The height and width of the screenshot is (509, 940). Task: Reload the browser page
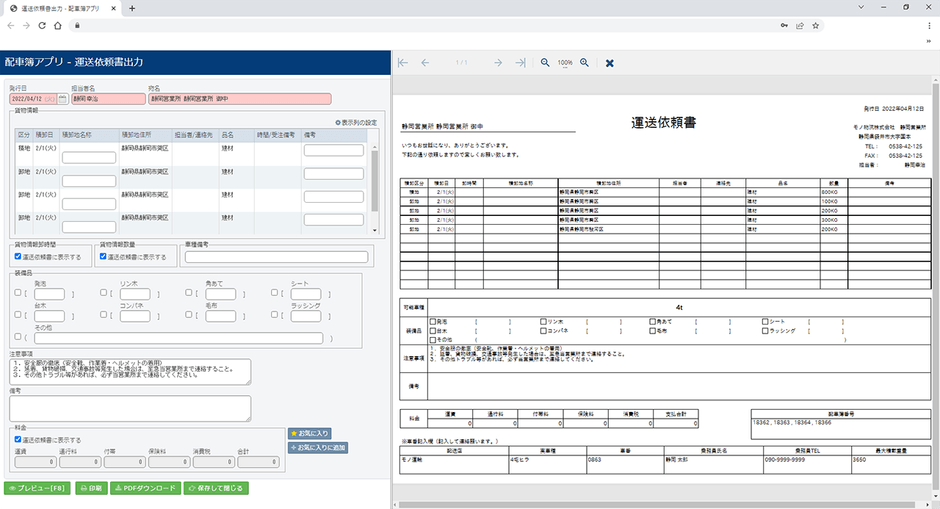click(45, 25)
